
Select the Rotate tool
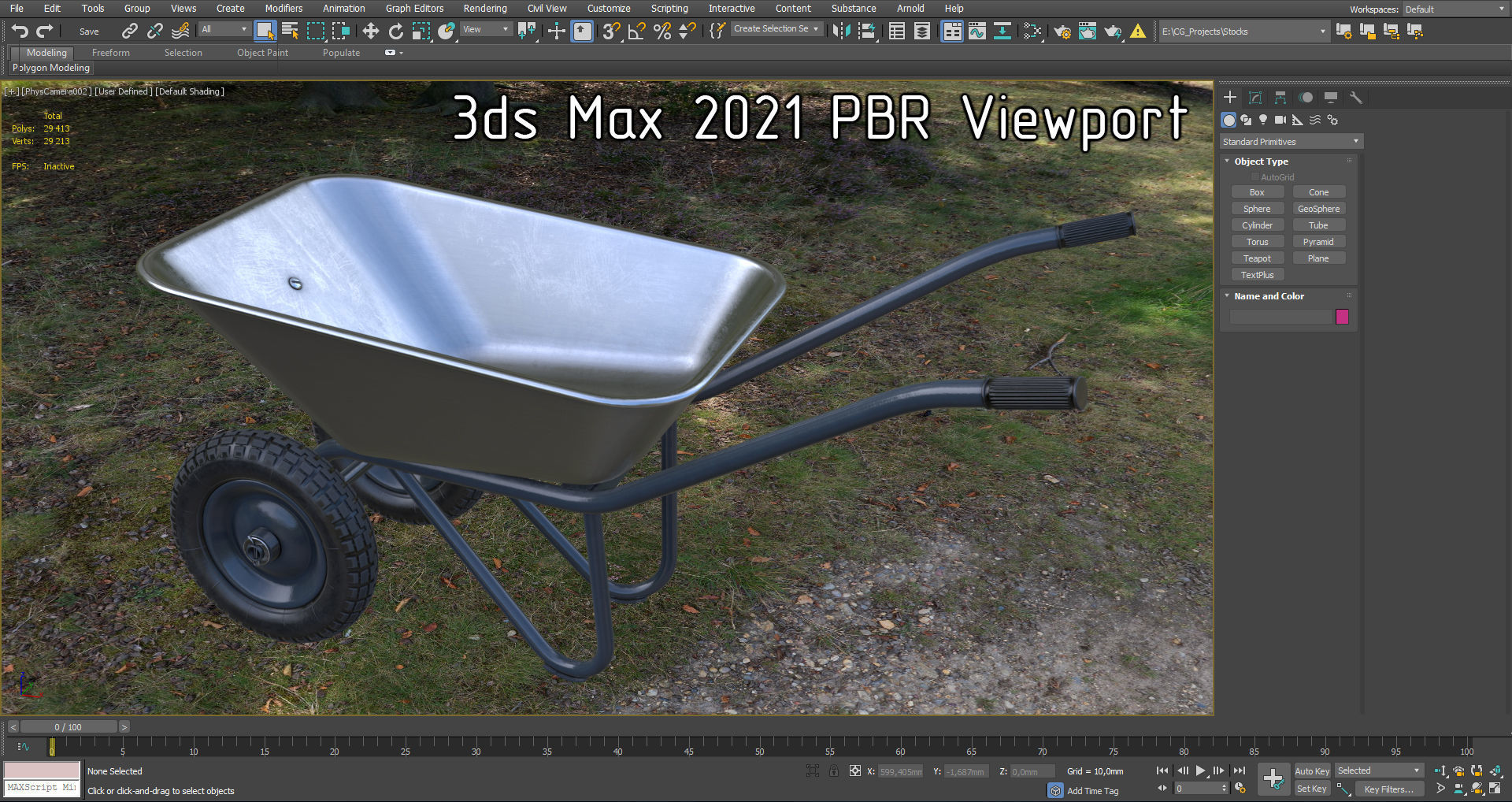[x=396, y=32]
